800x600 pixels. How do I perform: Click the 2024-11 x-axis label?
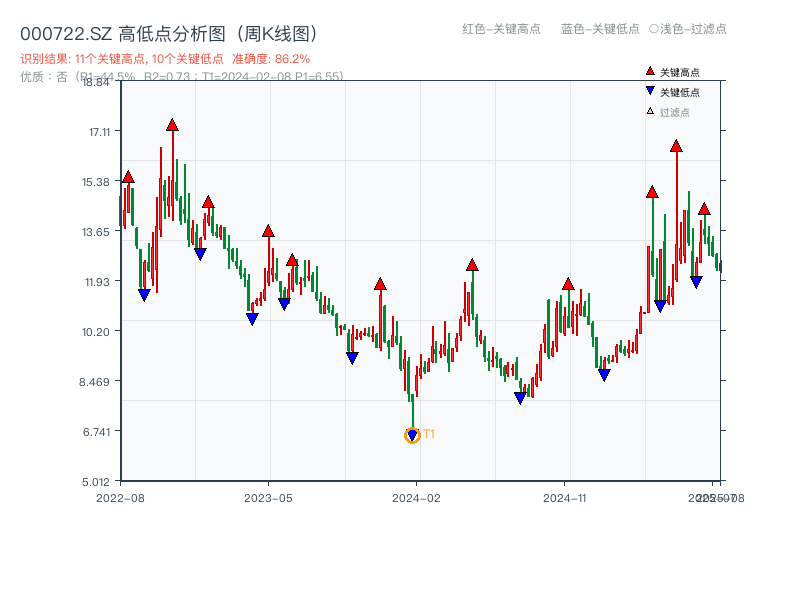564,498
